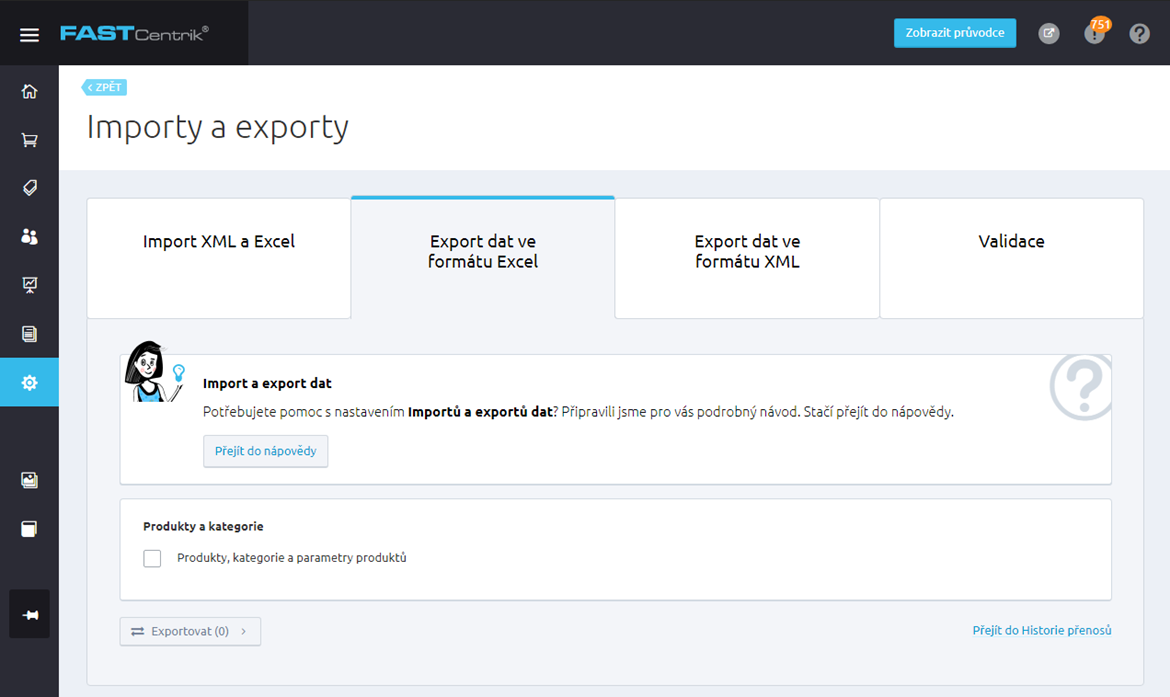This screenshot has width=1170, height=697.
Task: Click the pin sidebar icon
Action: (x=29, y=614)
